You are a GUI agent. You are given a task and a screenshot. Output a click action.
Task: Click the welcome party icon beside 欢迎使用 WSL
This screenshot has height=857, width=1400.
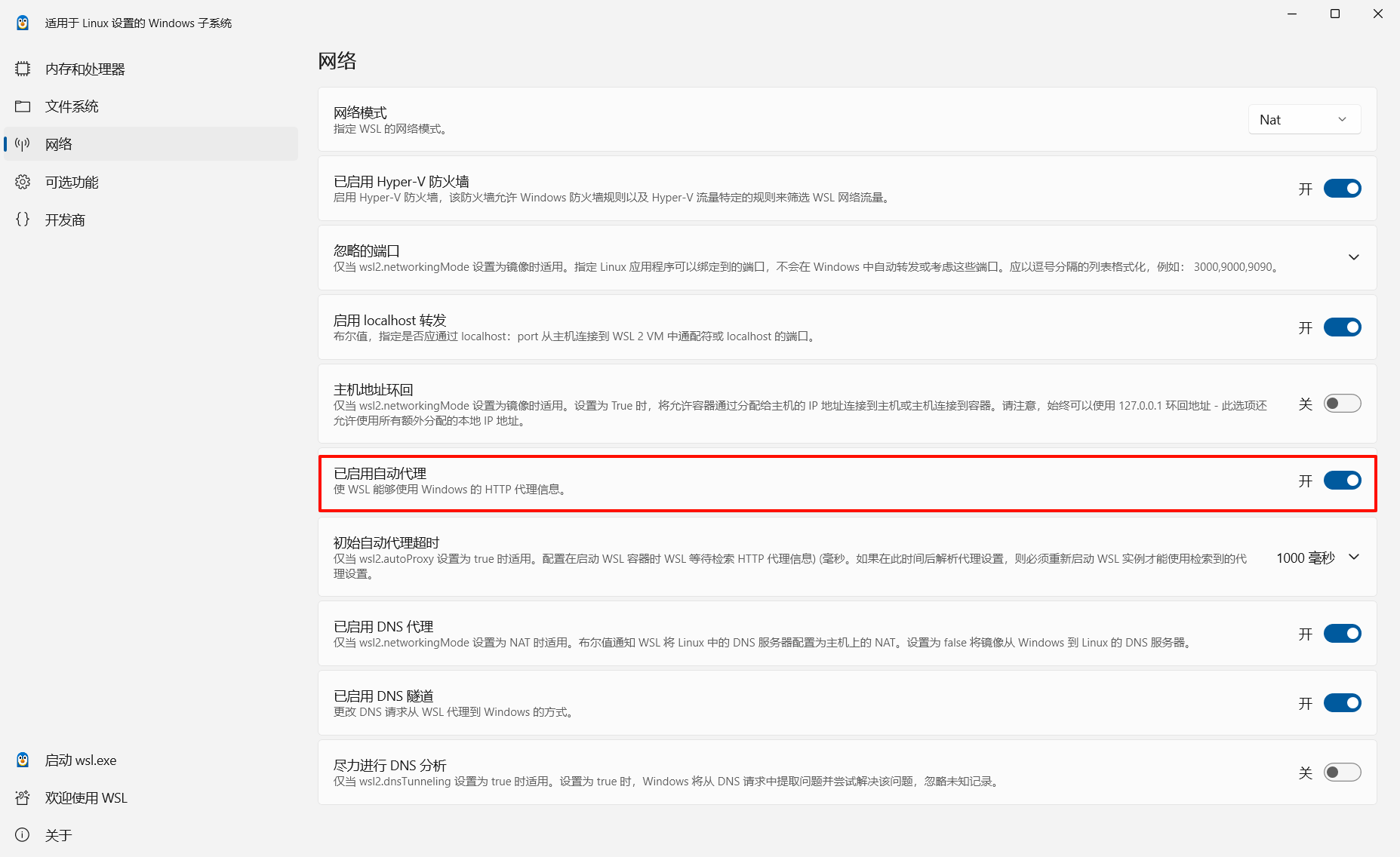pos(23,797)
